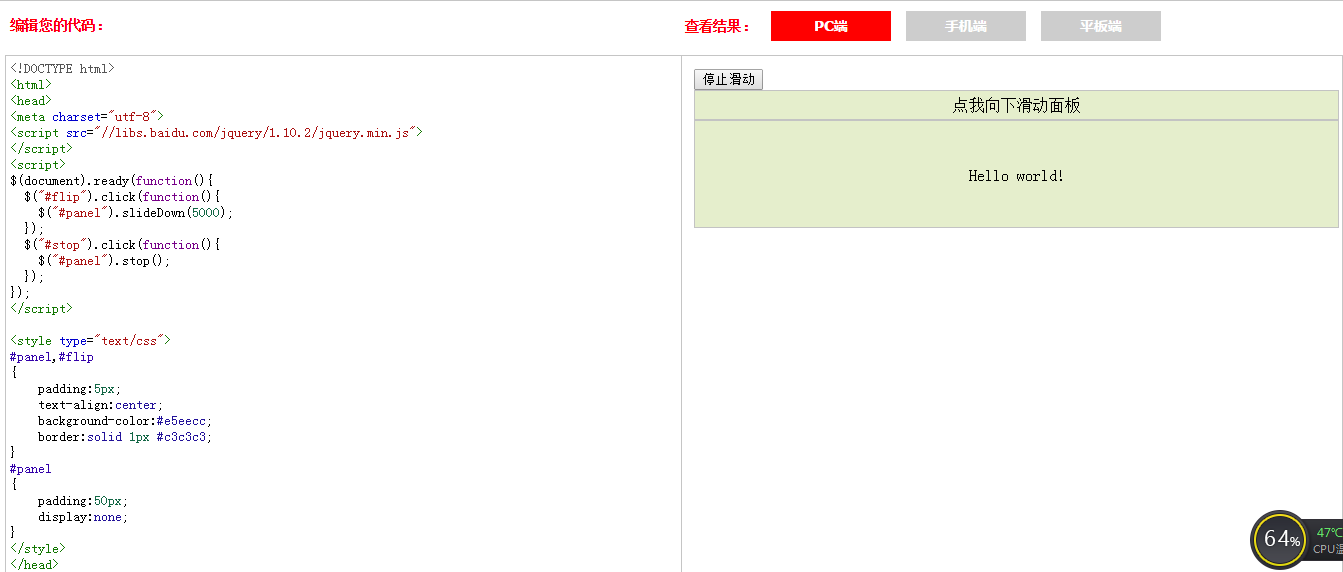Click the <html> tag line

point(31,85)
